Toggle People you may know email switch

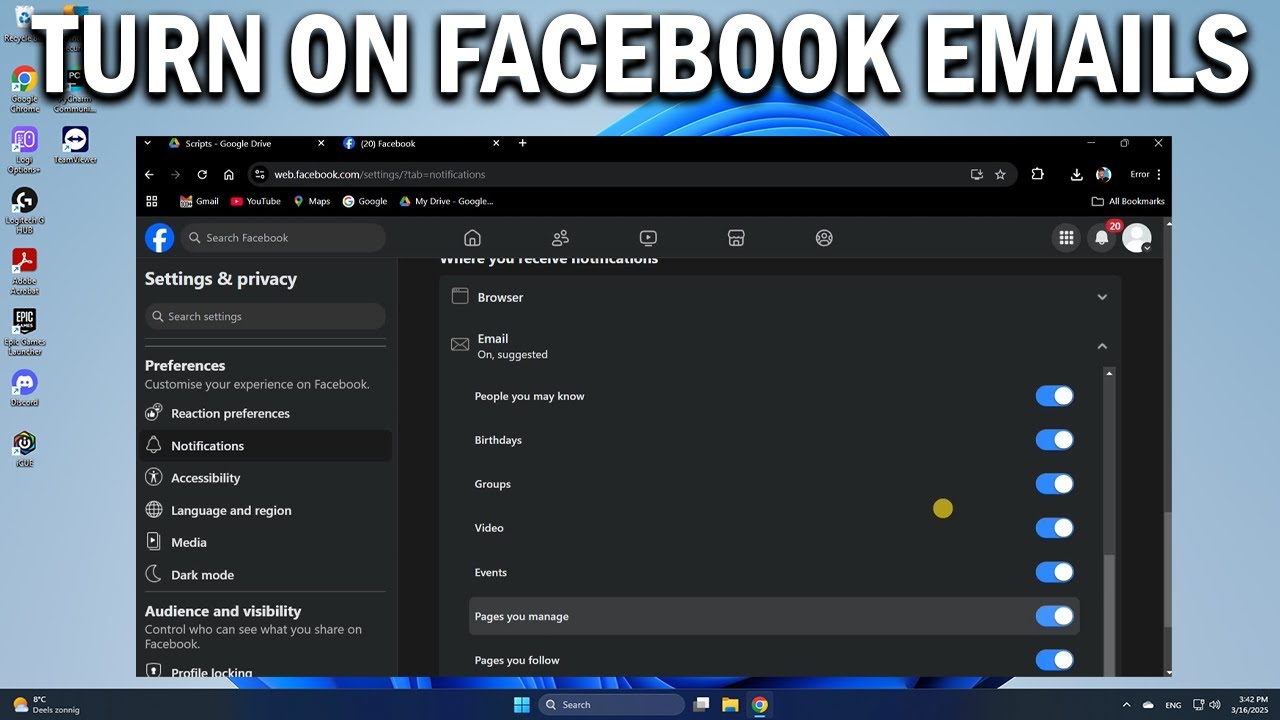point(1054,396)
